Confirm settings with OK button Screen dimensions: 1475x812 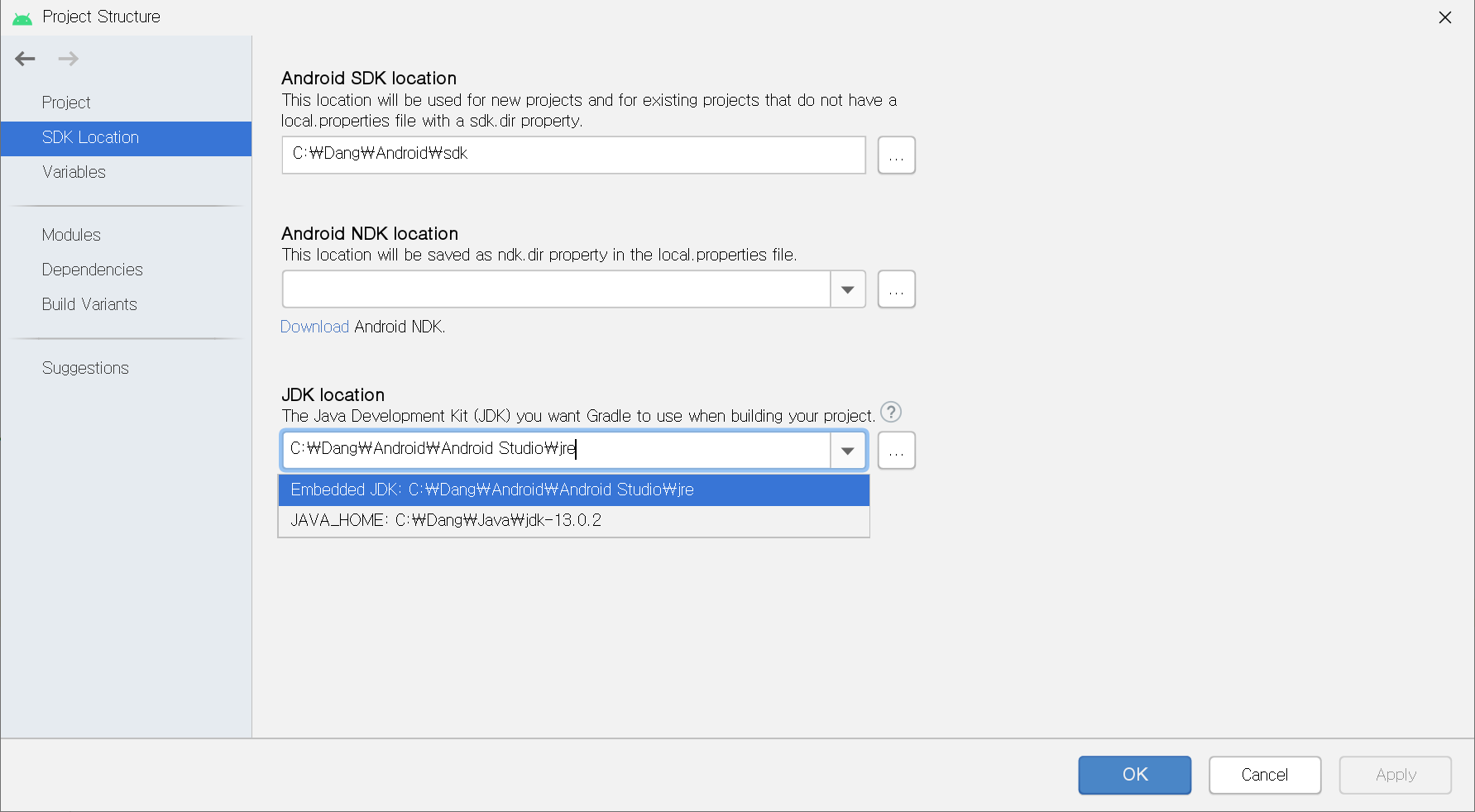click(x=1134, y=775)
